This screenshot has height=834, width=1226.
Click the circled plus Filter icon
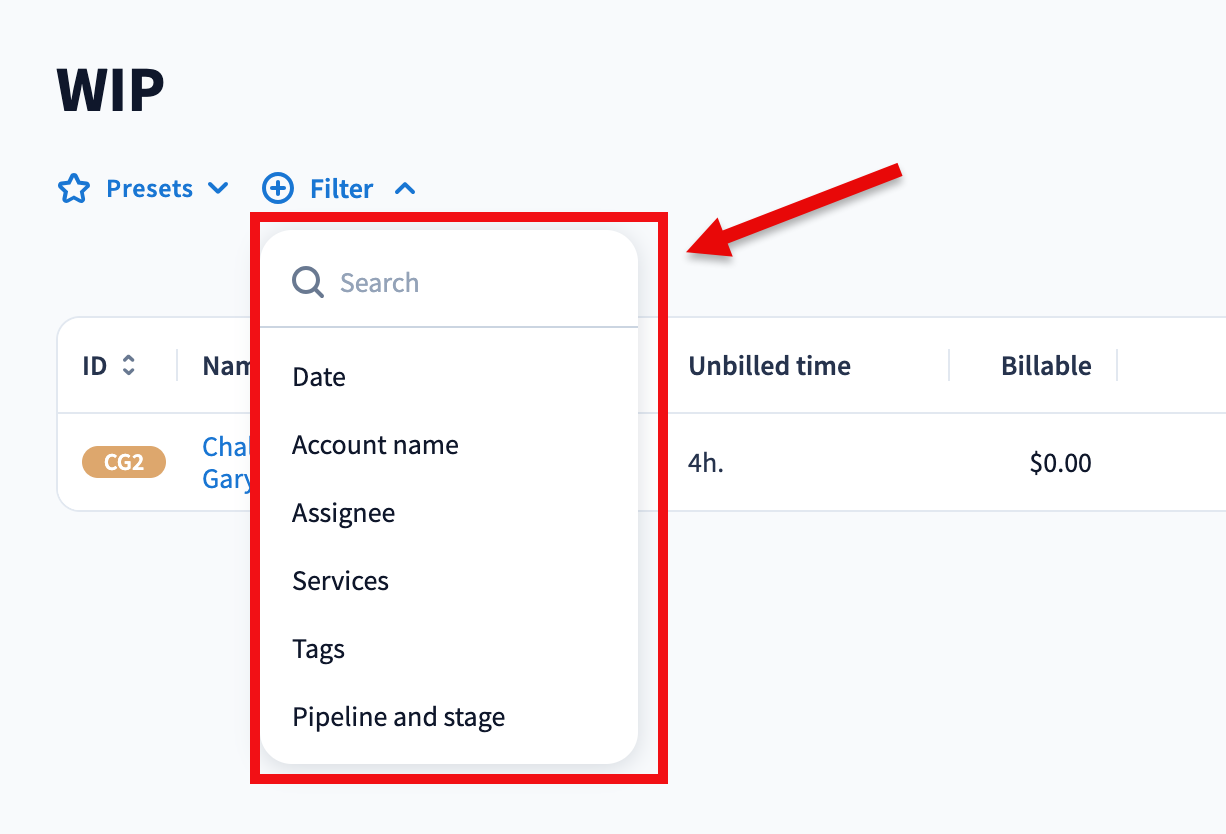[278, 188]
